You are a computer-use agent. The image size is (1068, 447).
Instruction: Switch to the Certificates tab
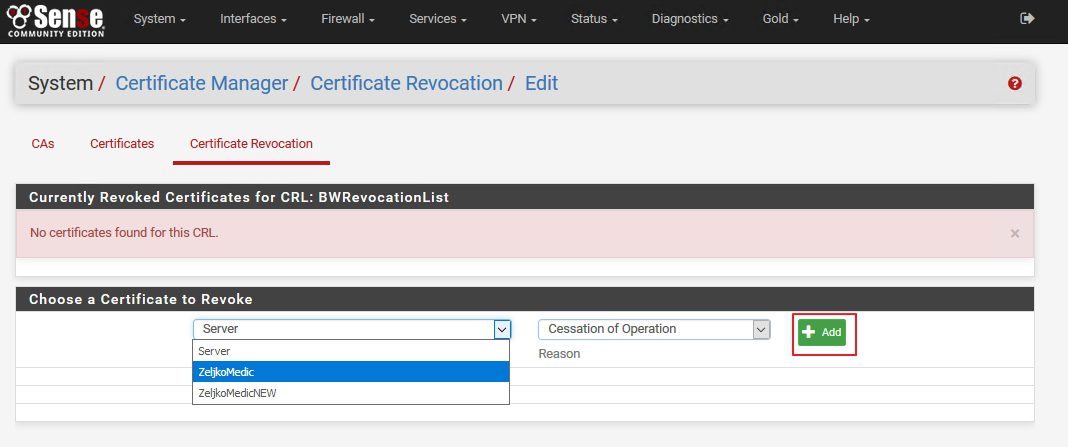click(x=122, y=144)
